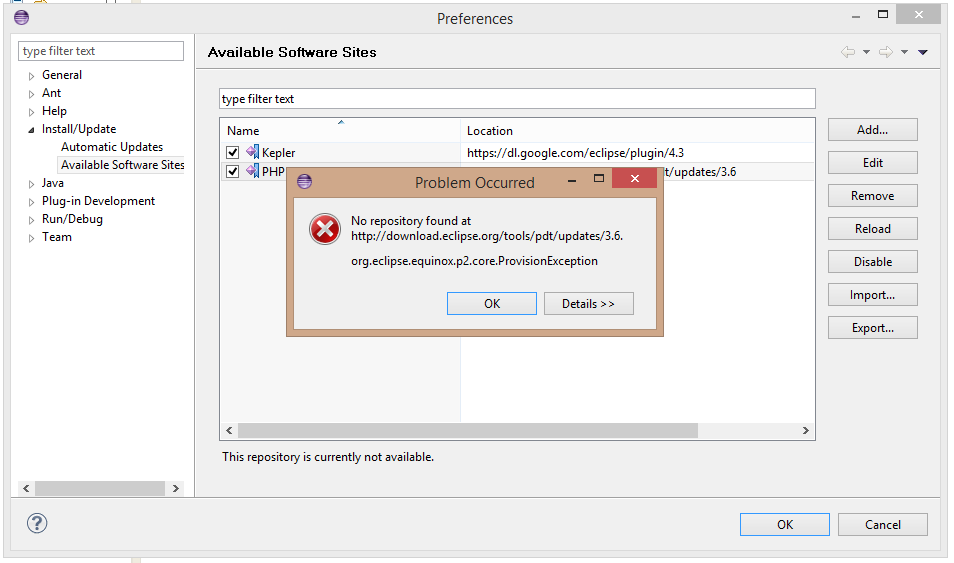Click the red error icon in the dialog

(x=325, y=229)
